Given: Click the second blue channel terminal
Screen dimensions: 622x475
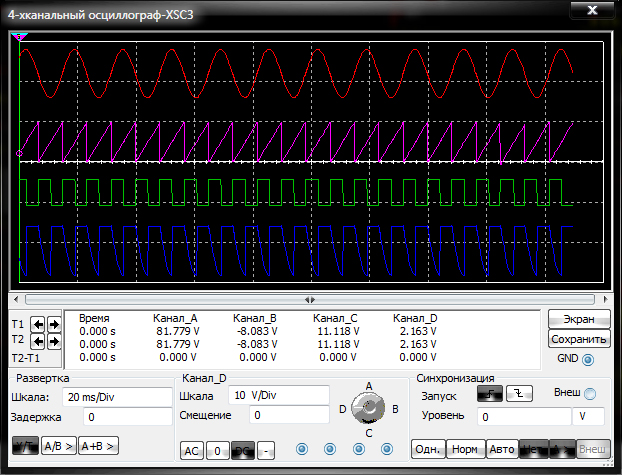Looking at the screenshot, I should (330, 449).
